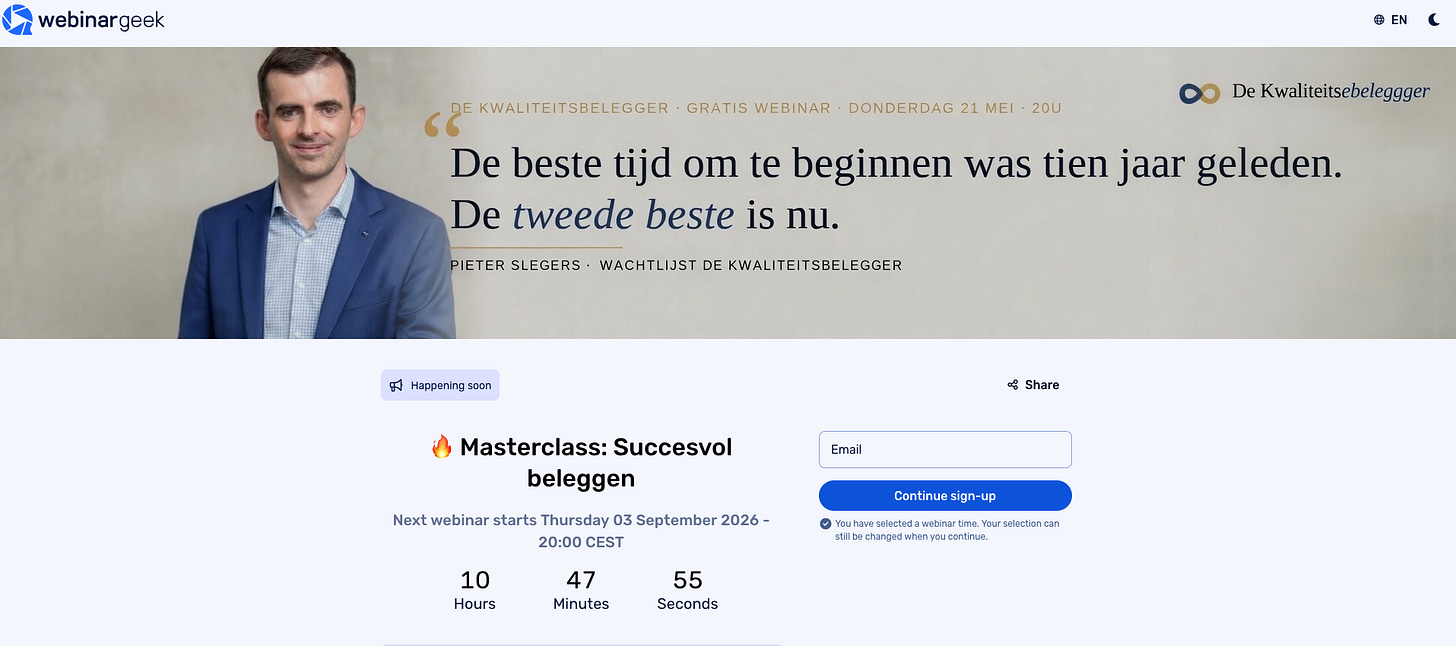Viewport: 1456px width, 646px height.
Task: Click the megaphone icon in Happening soon badge
Action: pyautogui.click(x=396, y=385)
